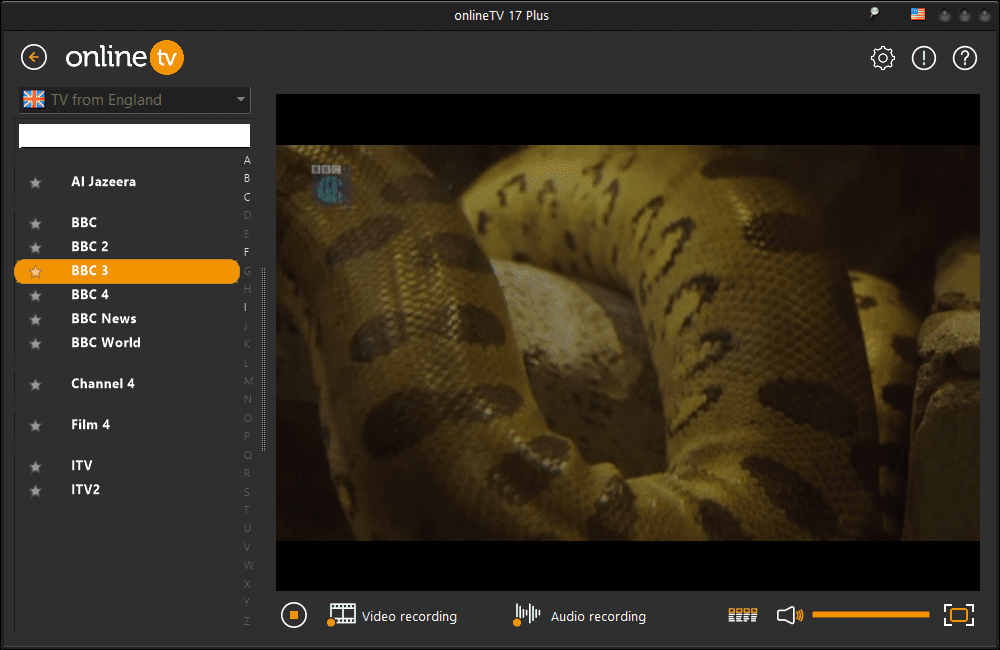Viewport: 1000px width, 650px height.
Task: Open help with the question mark icon
Action: 964,58
